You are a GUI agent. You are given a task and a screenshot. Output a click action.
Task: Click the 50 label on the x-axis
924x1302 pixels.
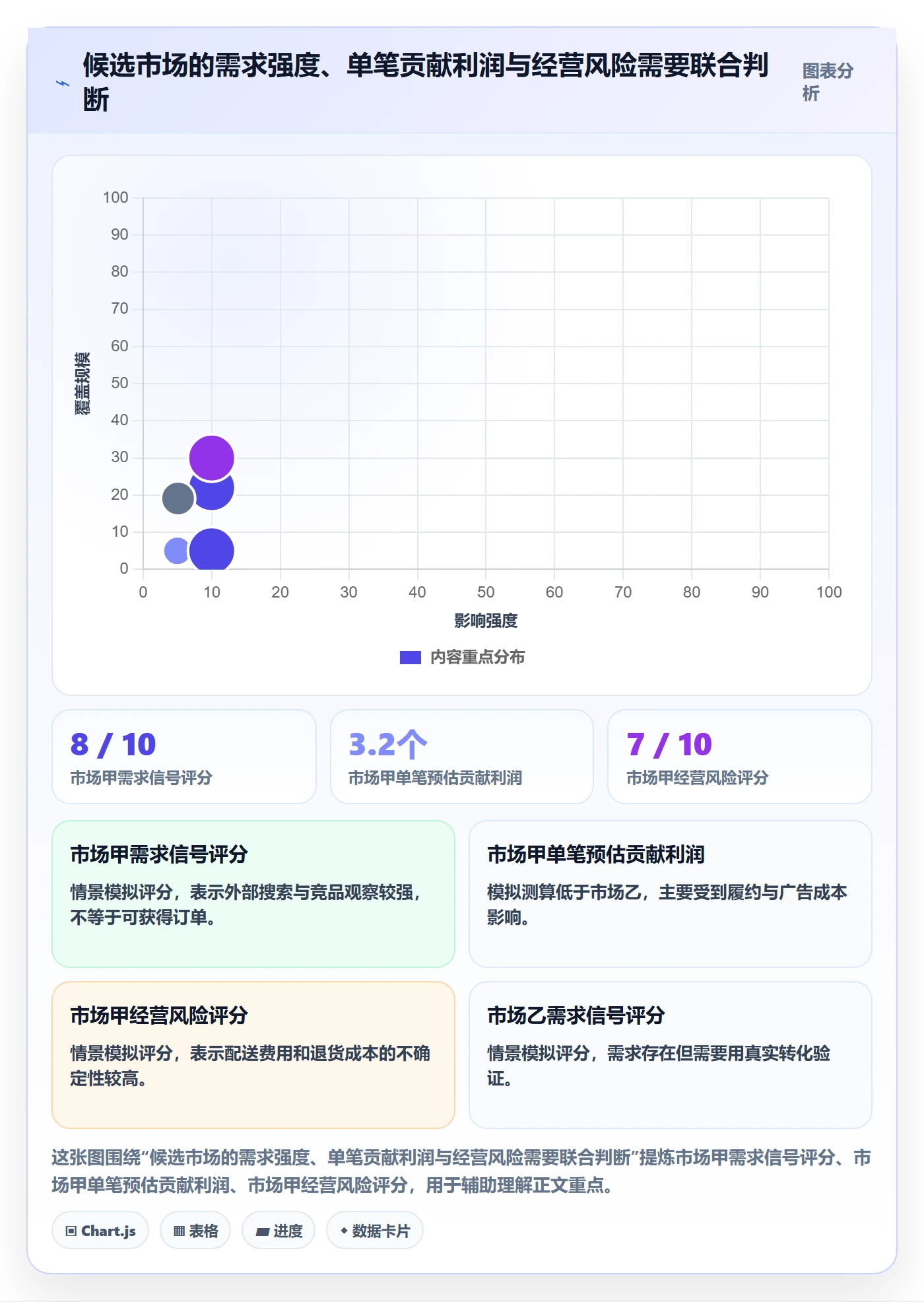click(486, 592)
